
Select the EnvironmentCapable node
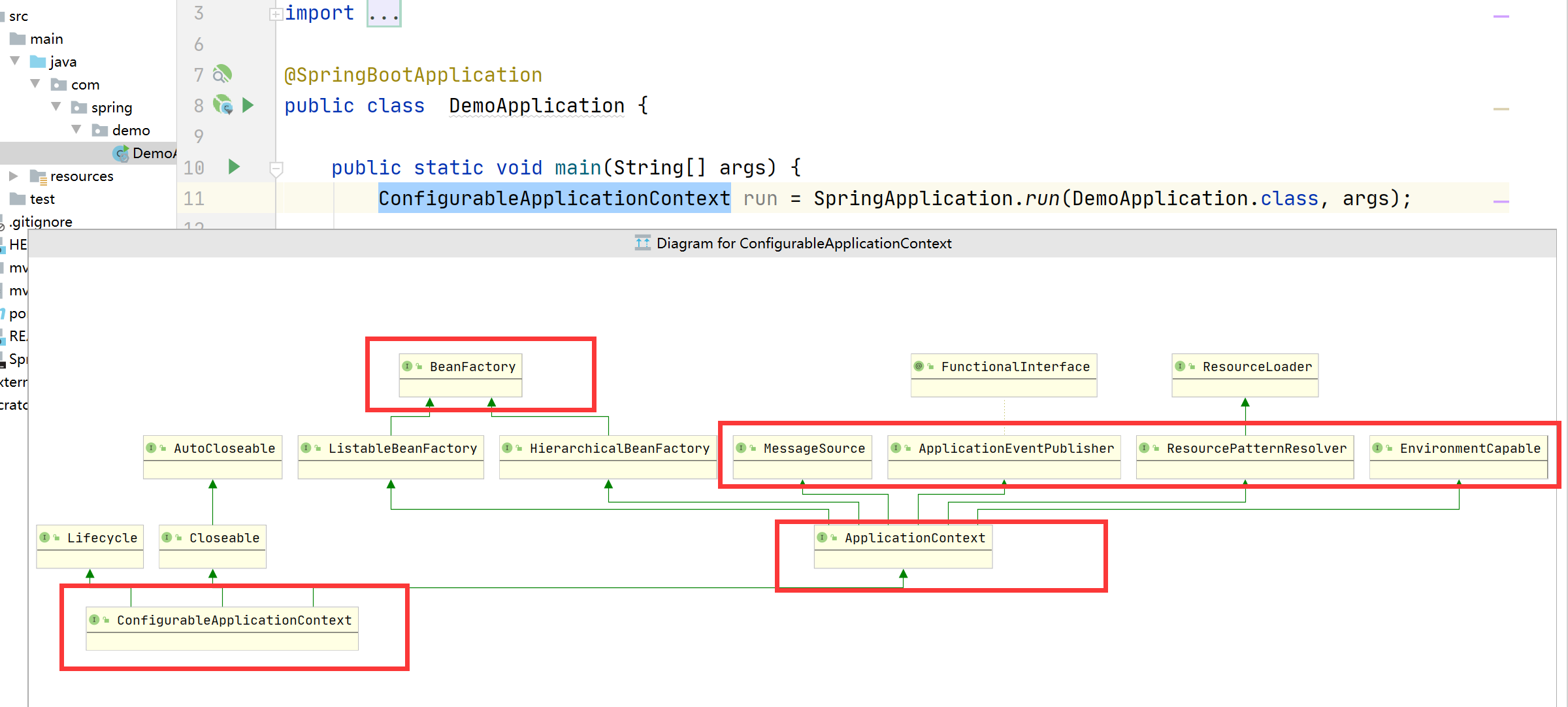[x=1458, y=457]
